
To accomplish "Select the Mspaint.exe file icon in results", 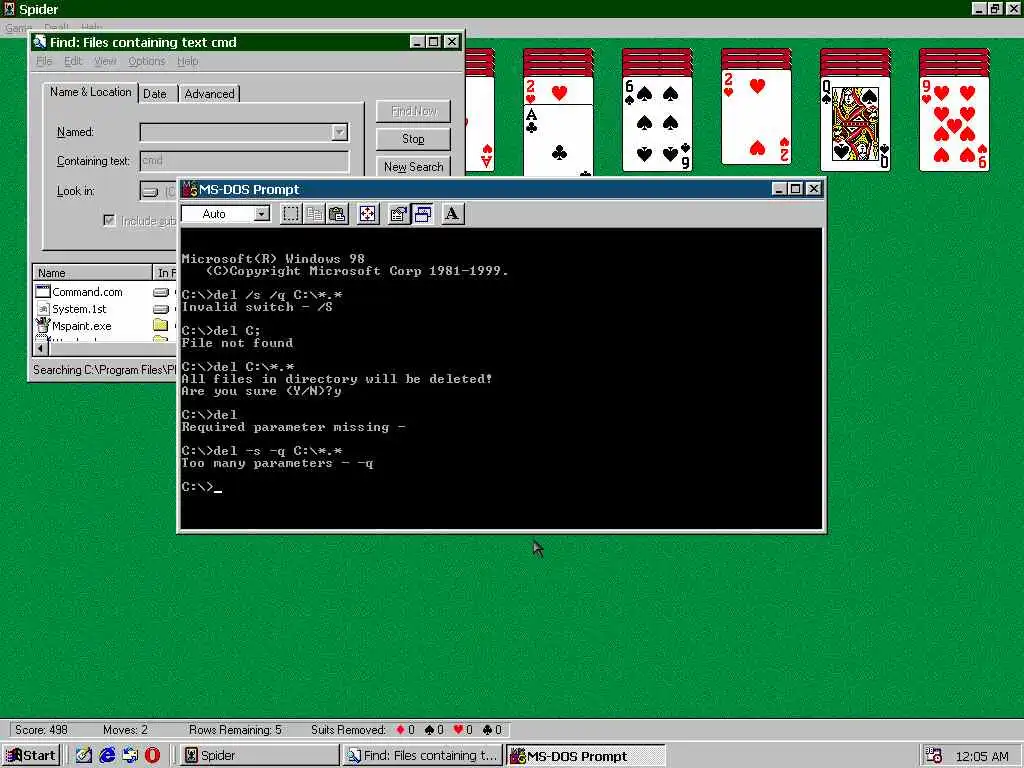I will 43,325.
